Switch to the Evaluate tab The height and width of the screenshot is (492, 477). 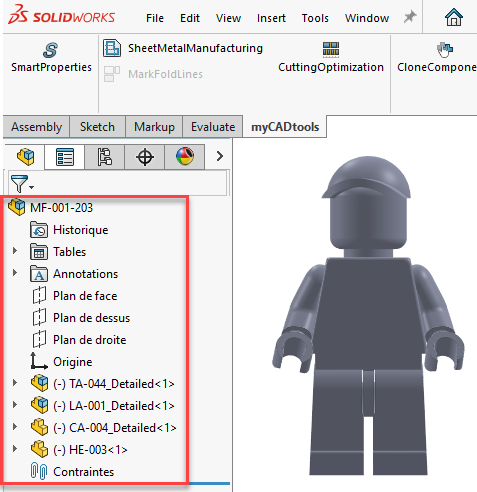[x=213, y=127]
